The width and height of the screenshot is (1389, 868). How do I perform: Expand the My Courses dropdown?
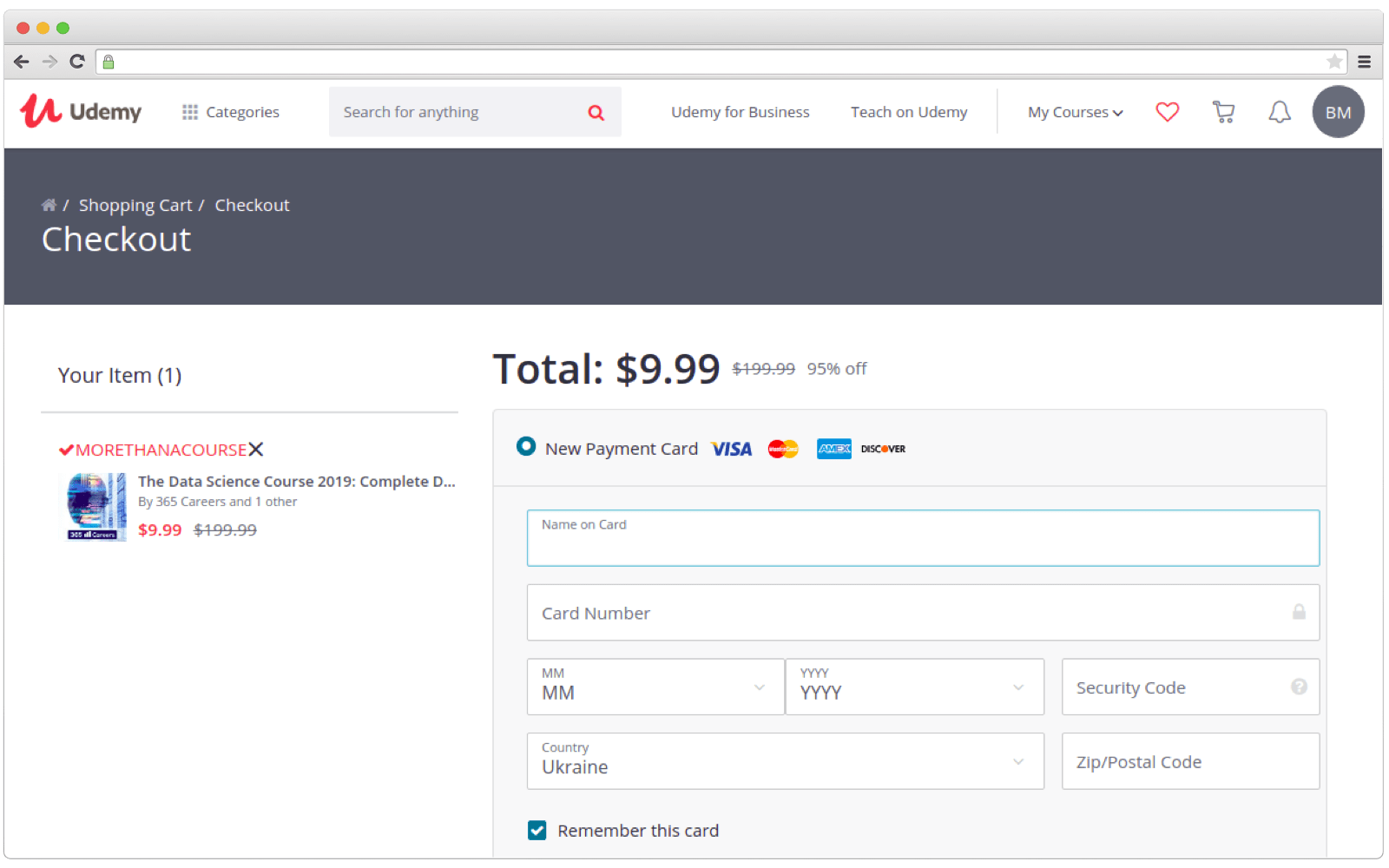(1075, 112)
